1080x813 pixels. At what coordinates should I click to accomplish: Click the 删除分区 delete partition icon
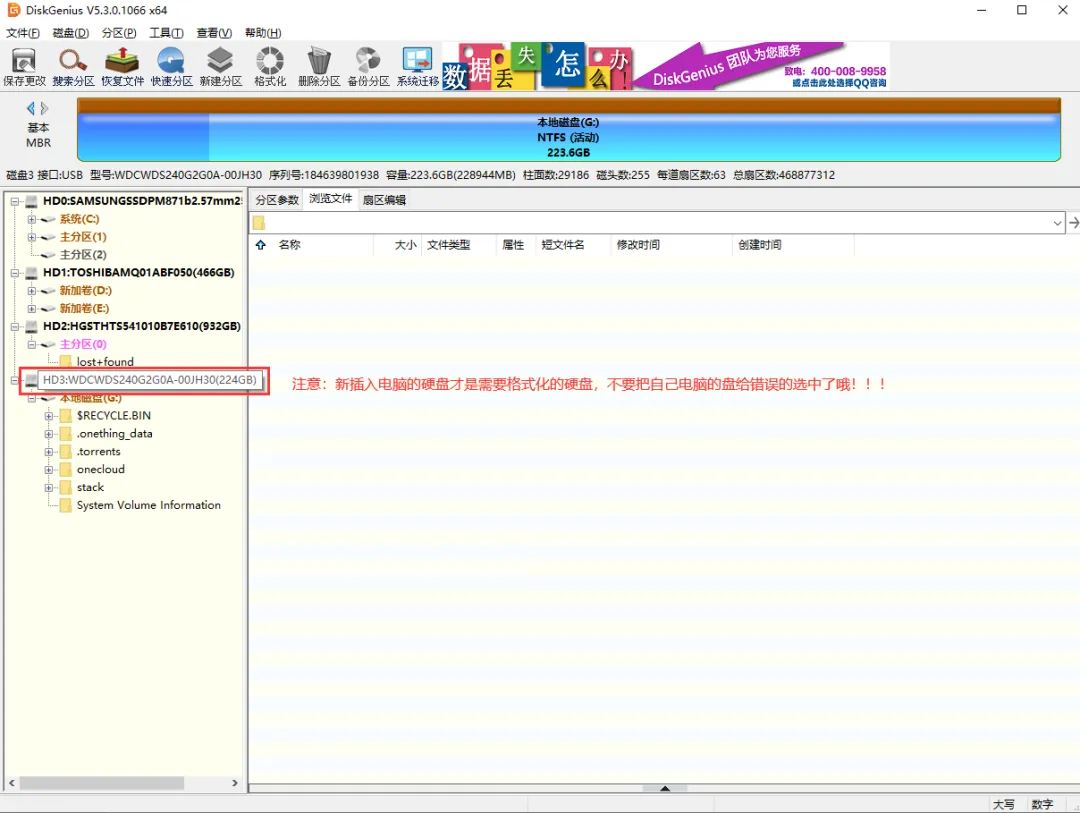[x=319, y=66]
